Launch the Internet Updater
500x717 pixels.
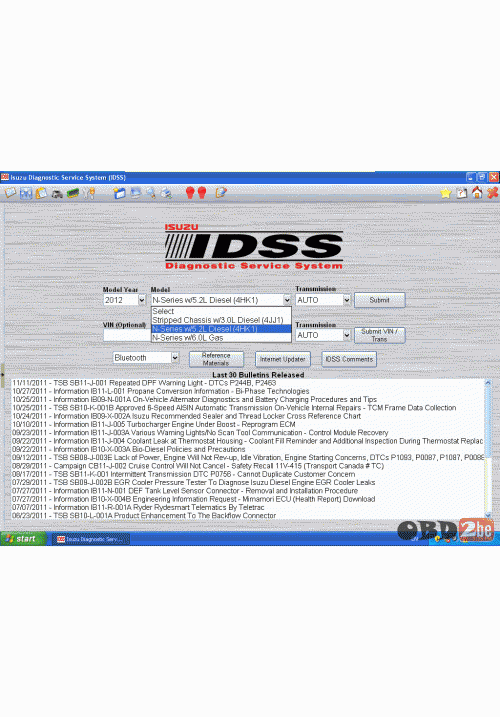(x=282, y=359)
